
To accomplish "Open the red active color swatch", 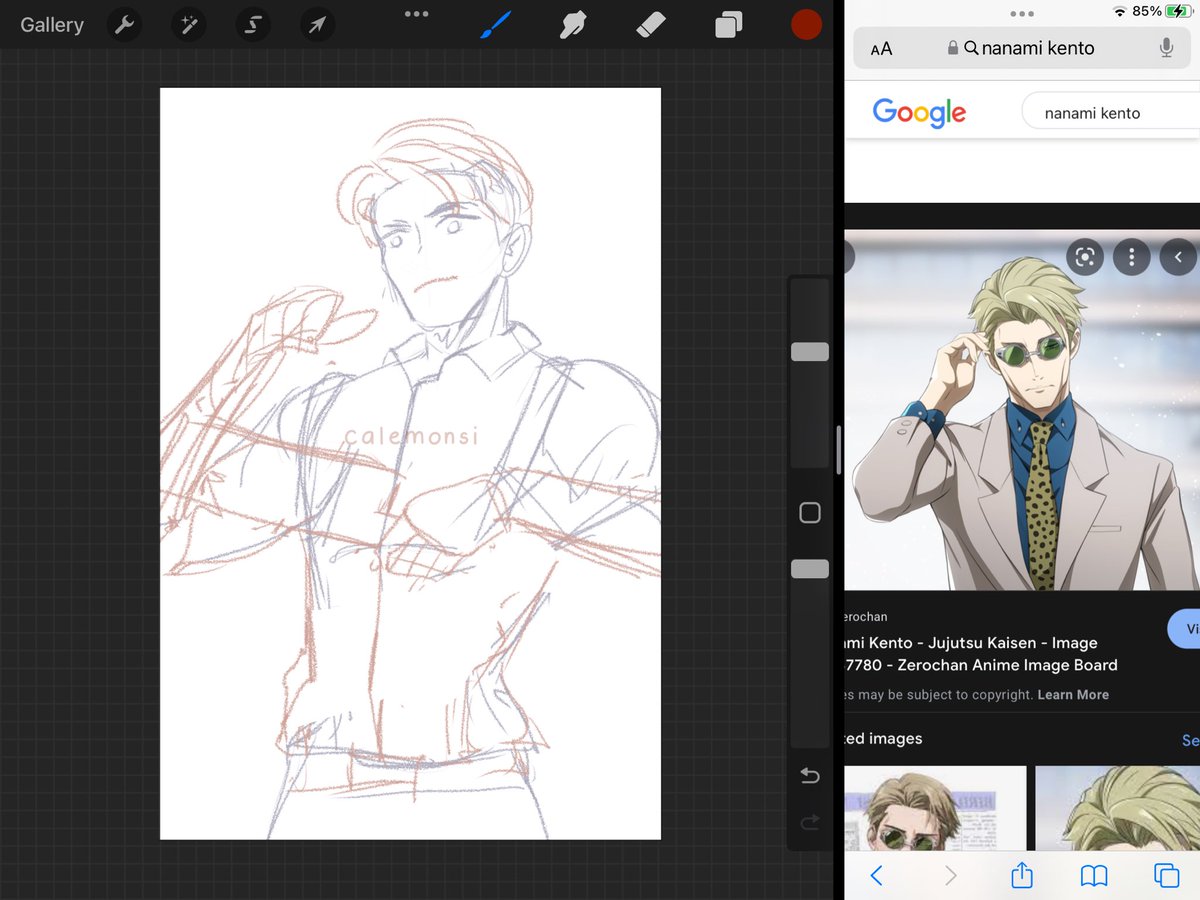I will (x=806, y=25).
